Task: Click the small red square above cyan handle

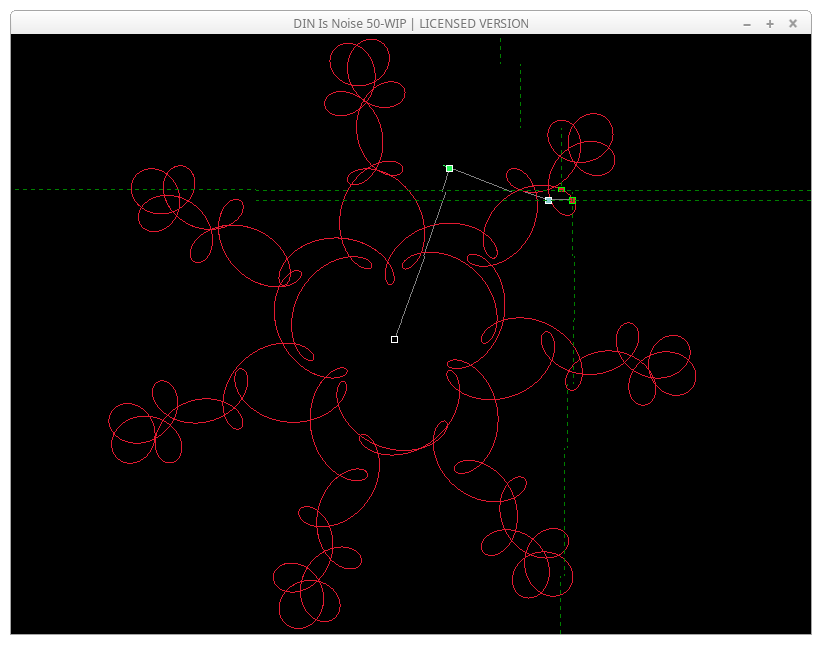Action: coord(561,190)
